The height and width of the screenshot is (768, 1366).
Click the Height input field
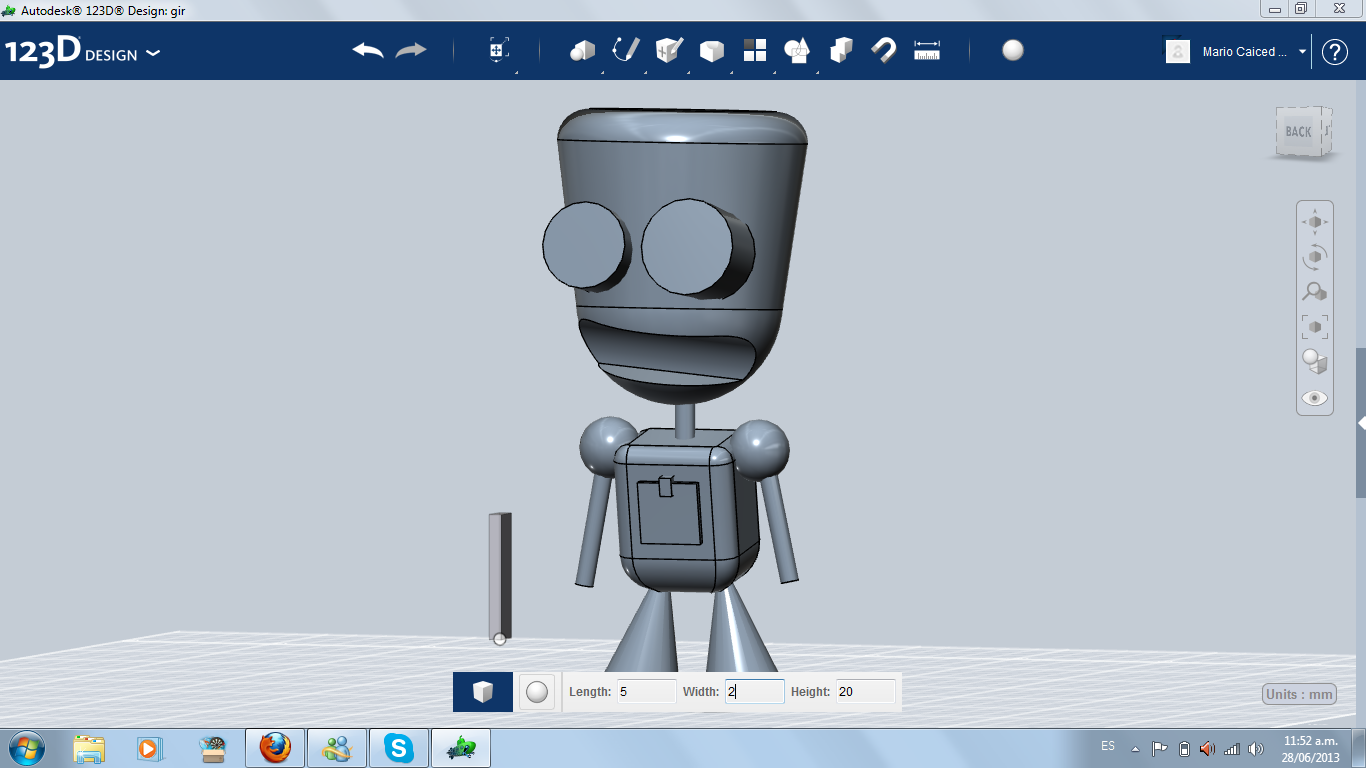pyautogui.click(x=866, y=691)
